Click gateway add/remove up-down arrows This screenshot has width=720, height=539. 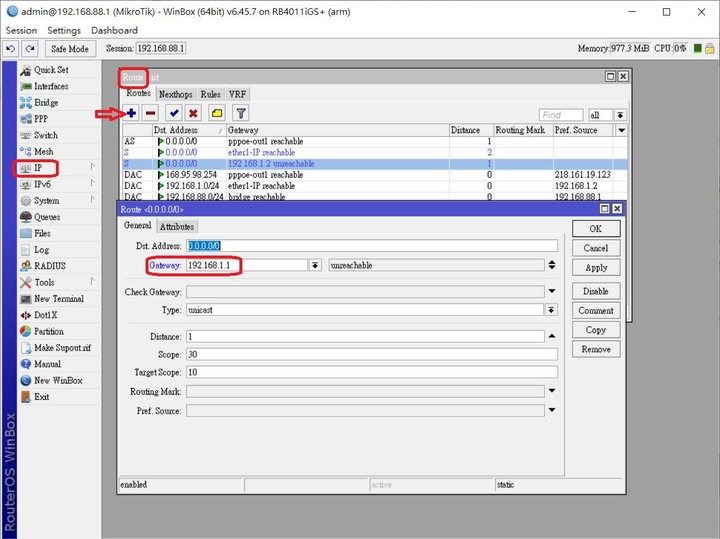(552, 265)
